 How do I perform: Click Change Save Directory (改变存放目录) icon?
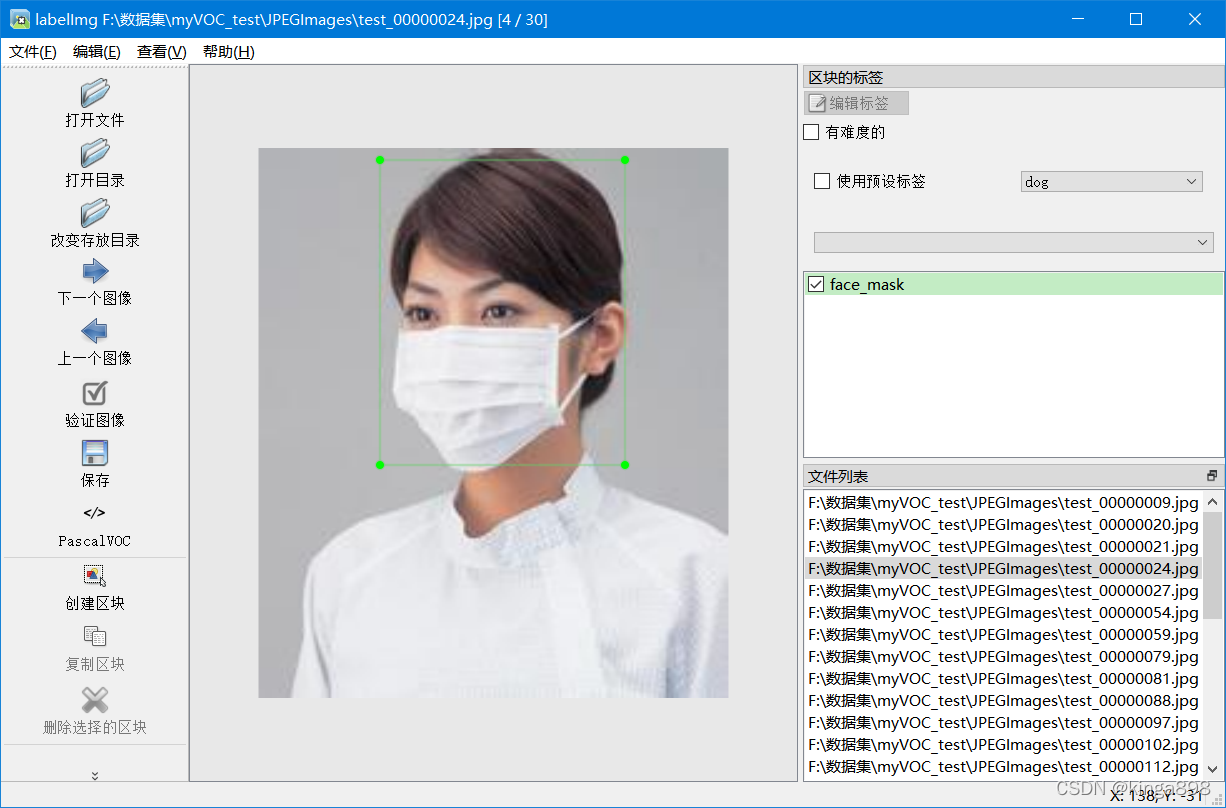95,213
